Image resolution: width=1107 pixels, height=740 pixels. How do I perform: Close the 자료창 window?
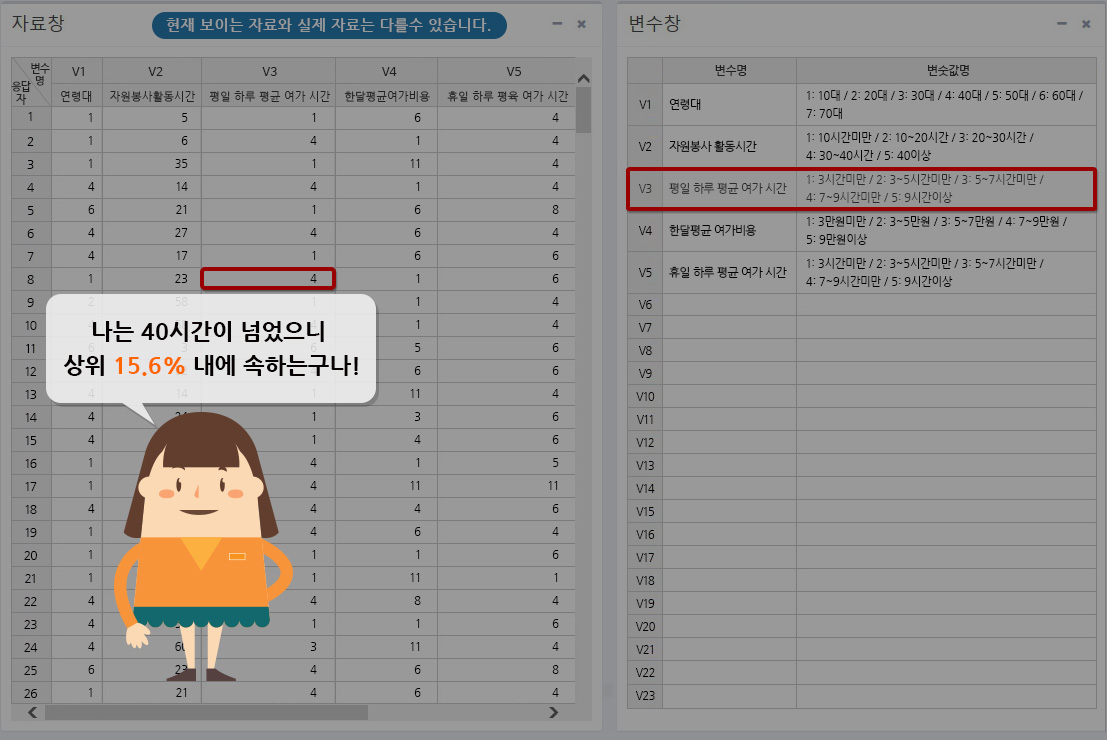(x=582, y=24)
